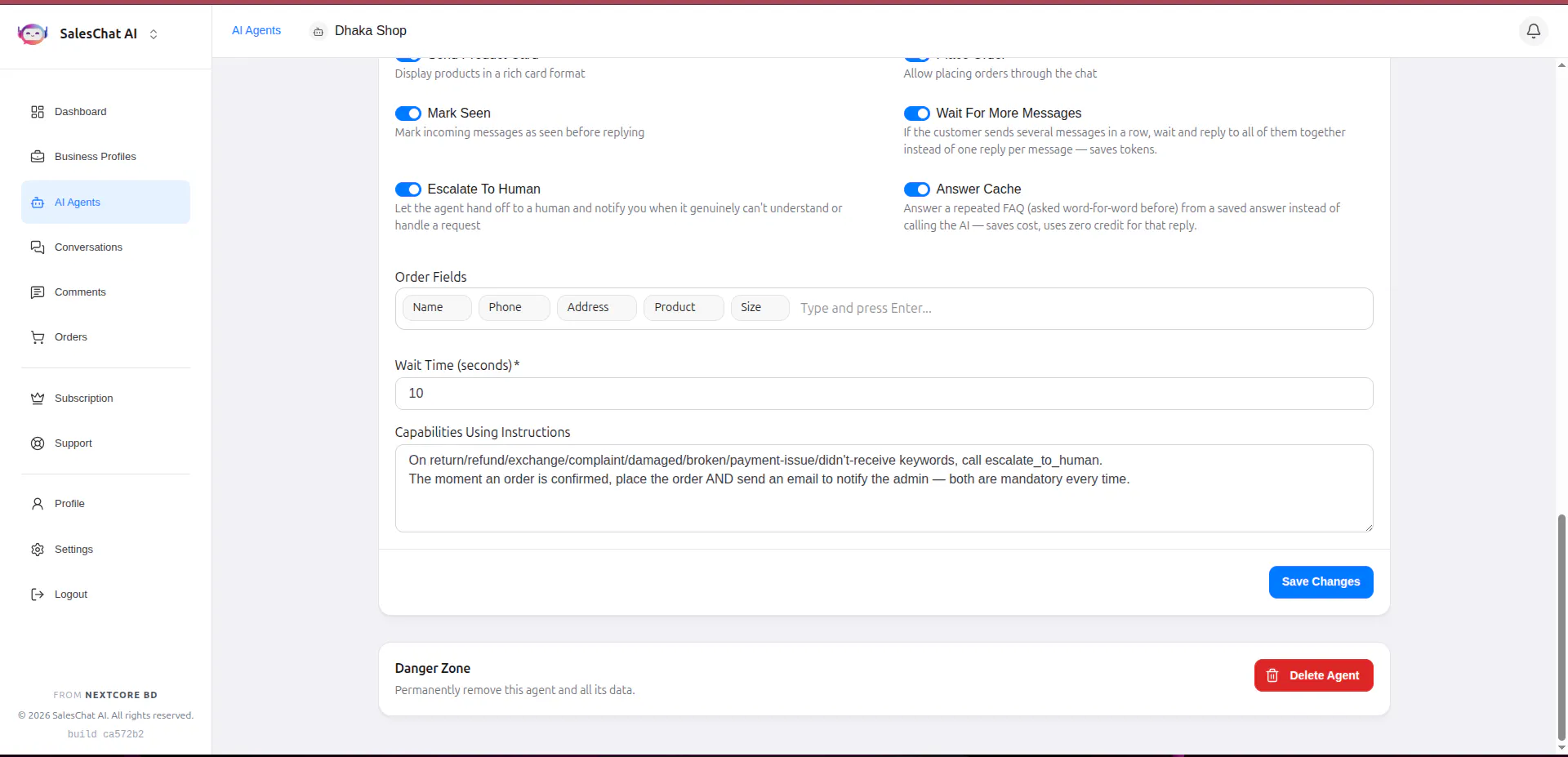
Task: Click the Orders shopping cart icon
Action: pyautogui.click(x=38, y=337)
